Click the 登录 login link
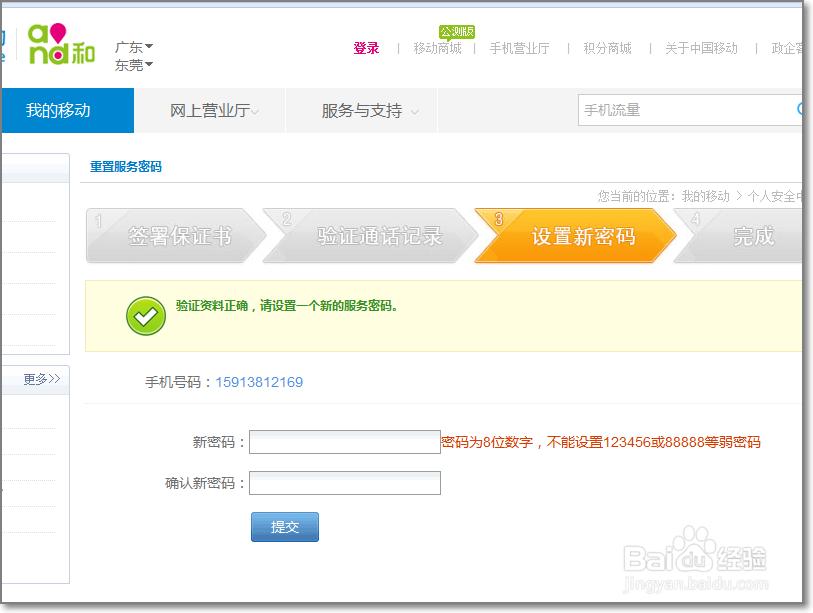This screenshot has height=613, width=813. tap(367, 47)
